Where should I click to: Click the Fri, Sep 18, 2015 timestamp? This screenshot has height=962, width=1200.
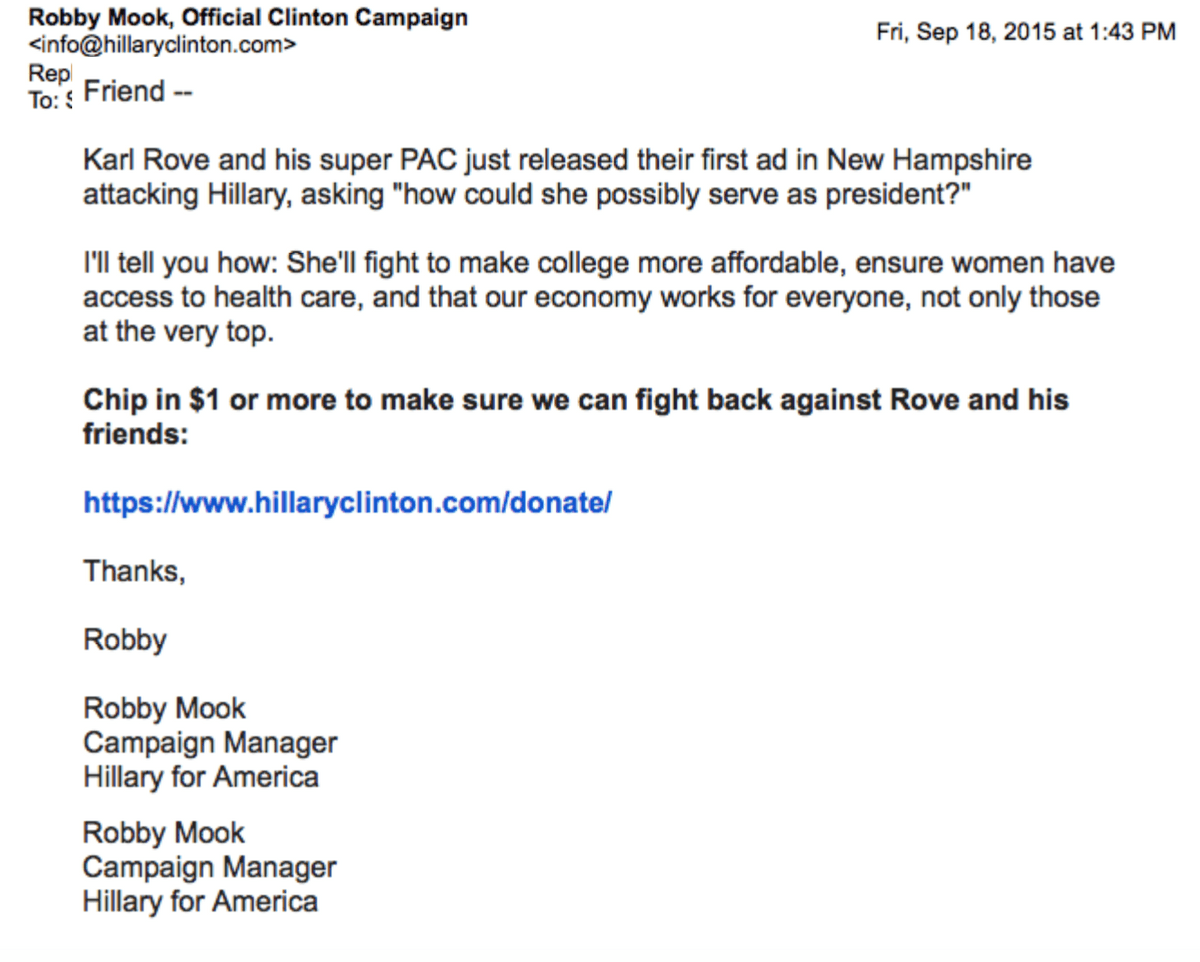click(1025, 32)
